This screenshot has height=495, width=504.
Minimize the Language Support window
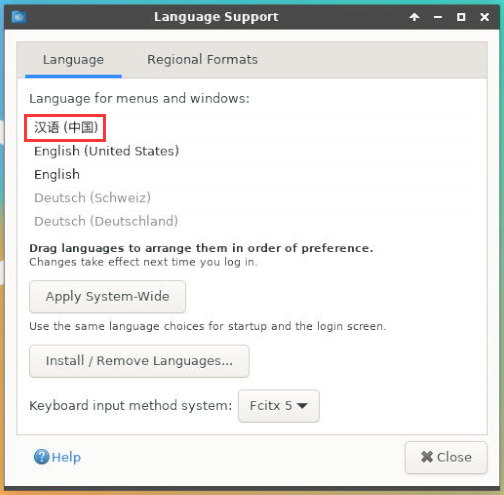pyautogui.click(x=438, y=17)
